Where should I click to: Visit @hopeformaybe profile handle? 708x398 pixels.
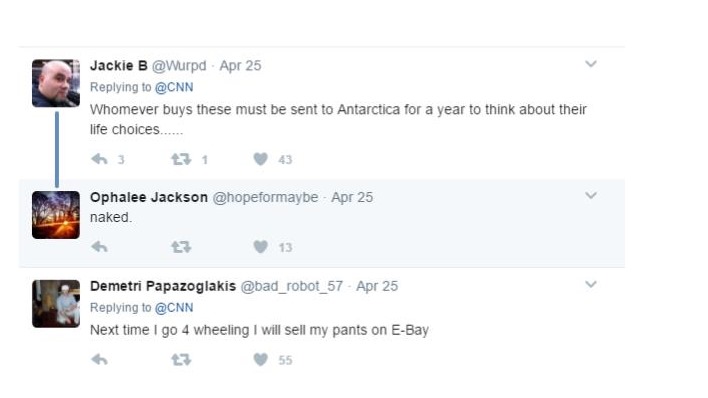265,197
